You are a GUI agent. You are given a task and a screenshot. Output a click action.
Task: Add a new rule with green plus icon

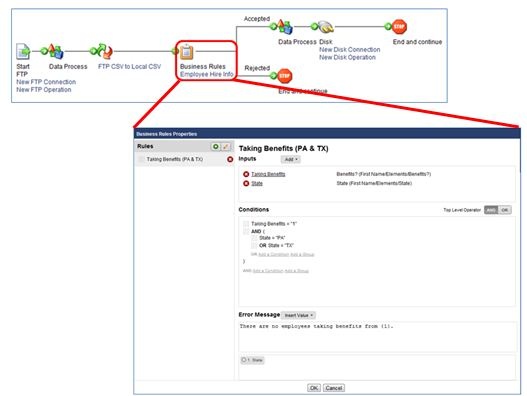point(216,147)
